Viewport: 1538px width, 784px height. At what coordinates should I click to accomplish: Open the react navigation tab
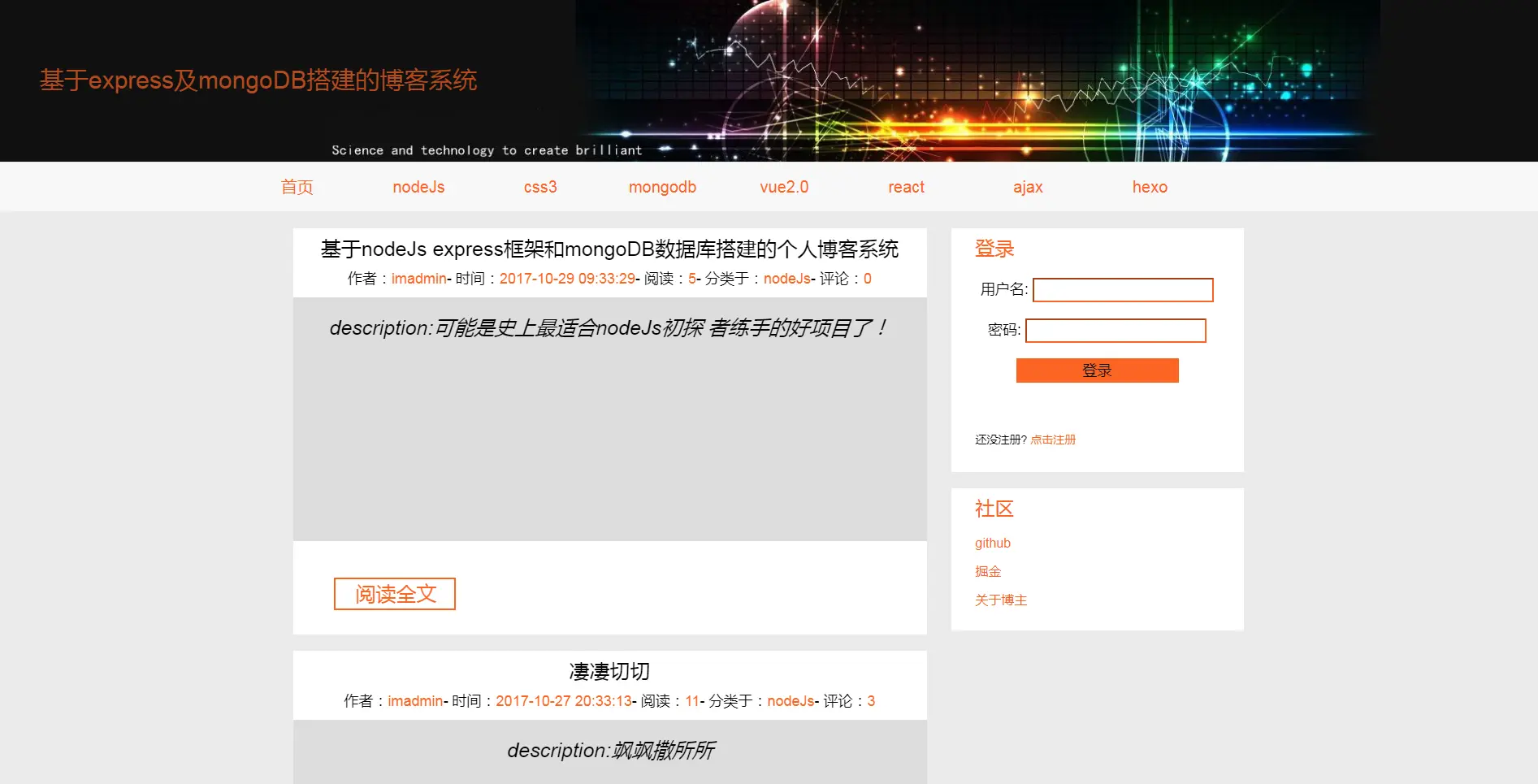tap(905, 186)
